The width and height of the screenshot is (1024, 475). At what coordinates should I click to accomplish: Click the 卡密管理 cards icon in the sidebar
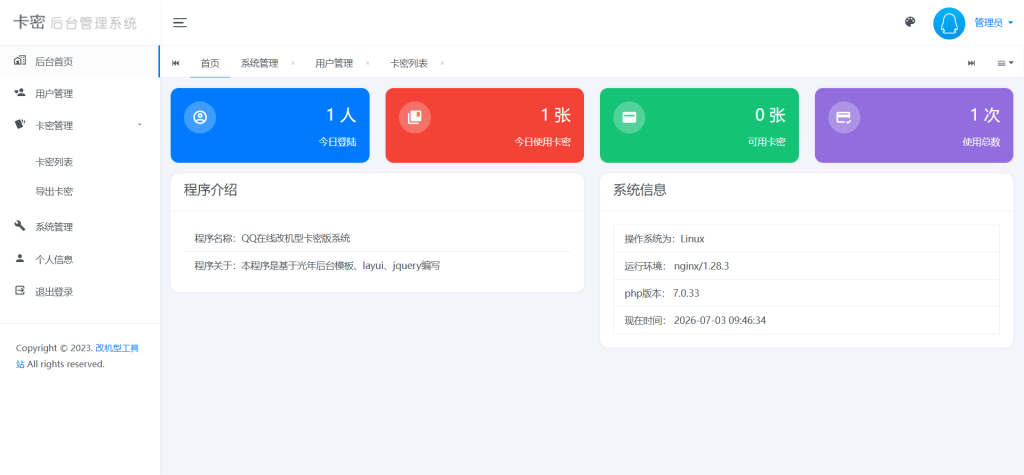coord(20,125)
